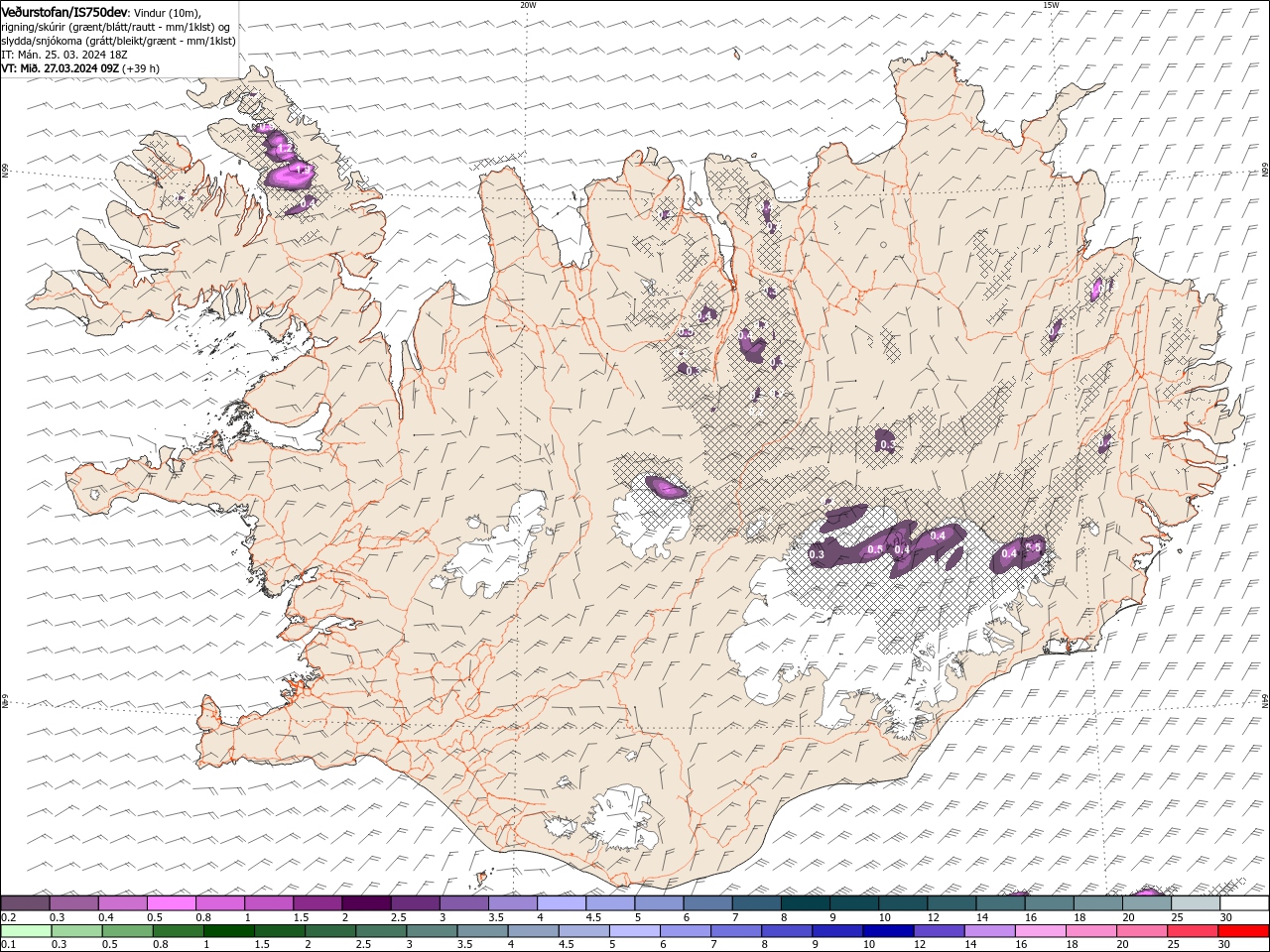Click the grey-teal 3 swatch in lower legend

432,931
